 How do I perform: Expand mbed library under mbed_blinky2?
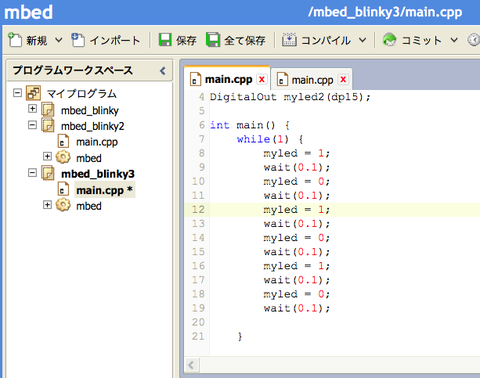point(47,156)
